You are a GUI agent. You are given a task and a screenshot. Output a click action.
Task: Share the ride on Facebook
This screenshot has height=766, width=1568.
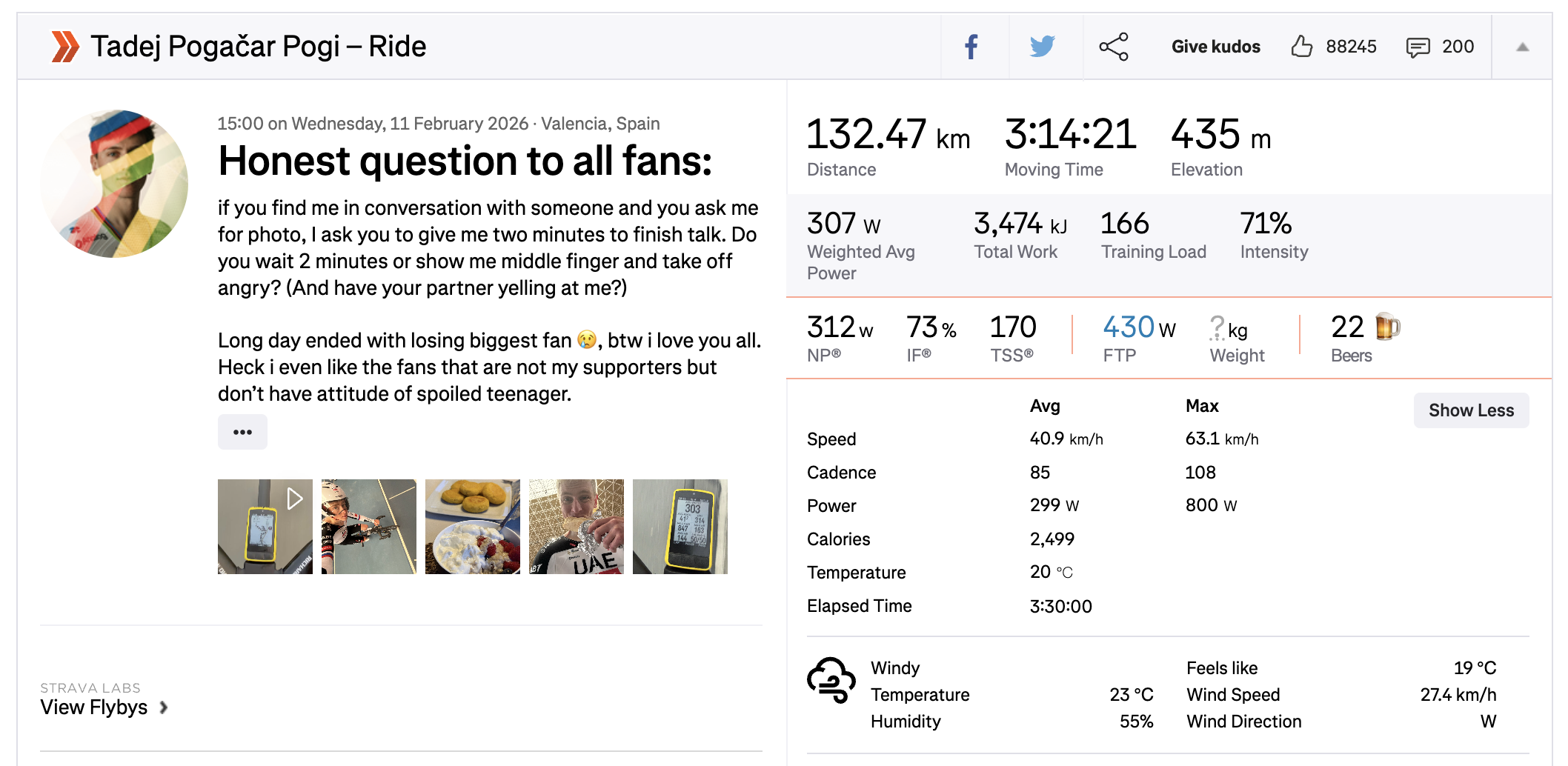tap(971, 47)
